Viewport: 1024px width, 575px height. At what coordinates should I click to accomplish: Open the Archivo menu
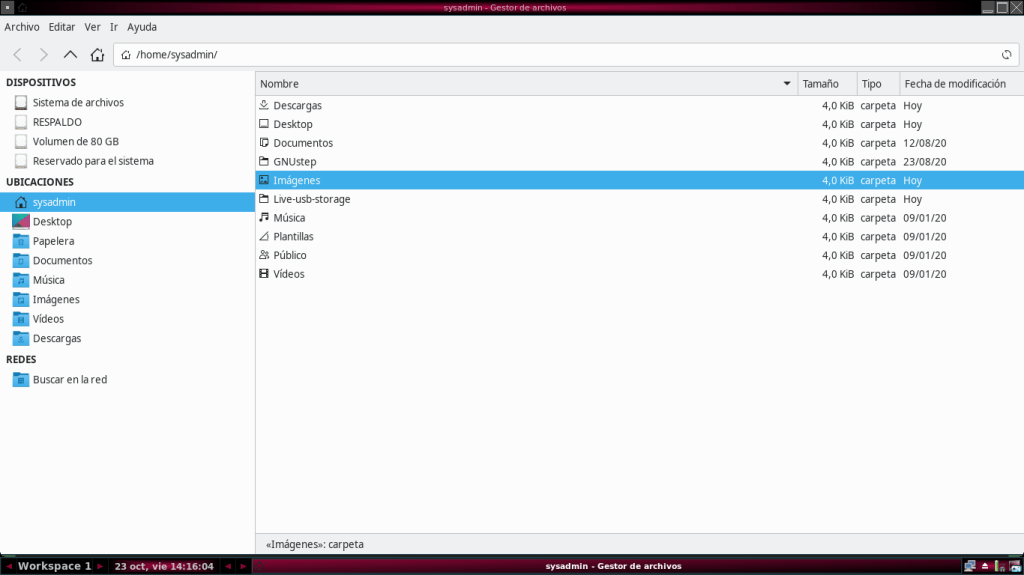22,27
